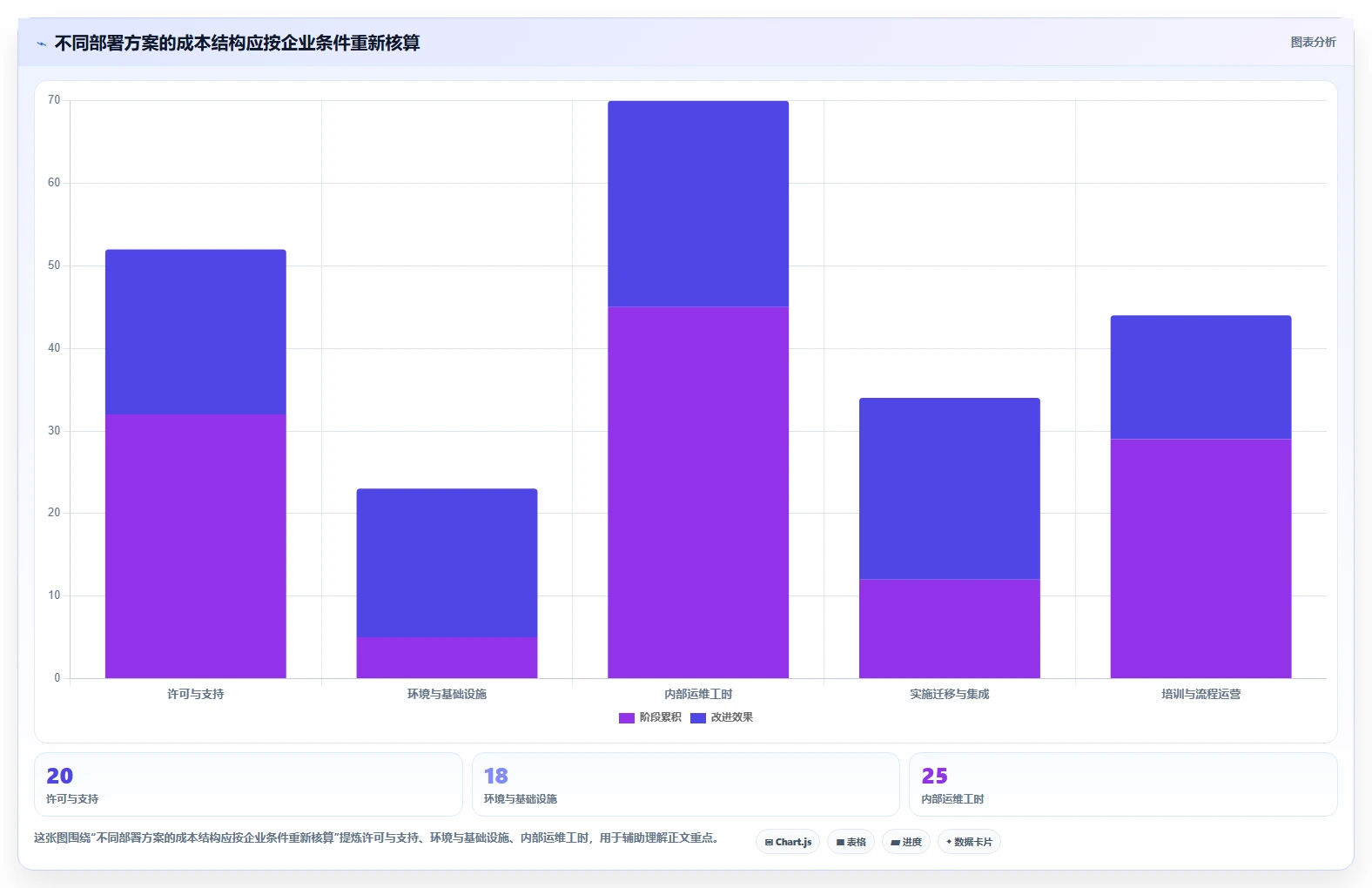Click the chart icon beside the title
This screenshot has width=1372, height=888.
(41, 44)
